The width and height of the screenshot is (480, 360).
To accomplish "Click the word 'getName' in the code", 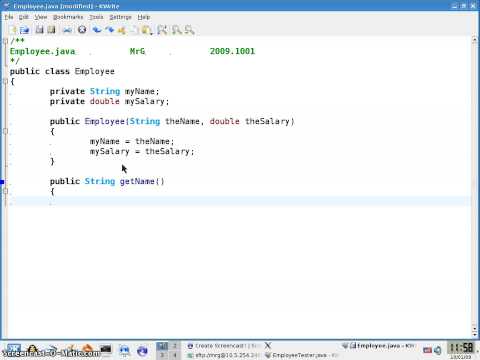I will (x=137, y=181).
